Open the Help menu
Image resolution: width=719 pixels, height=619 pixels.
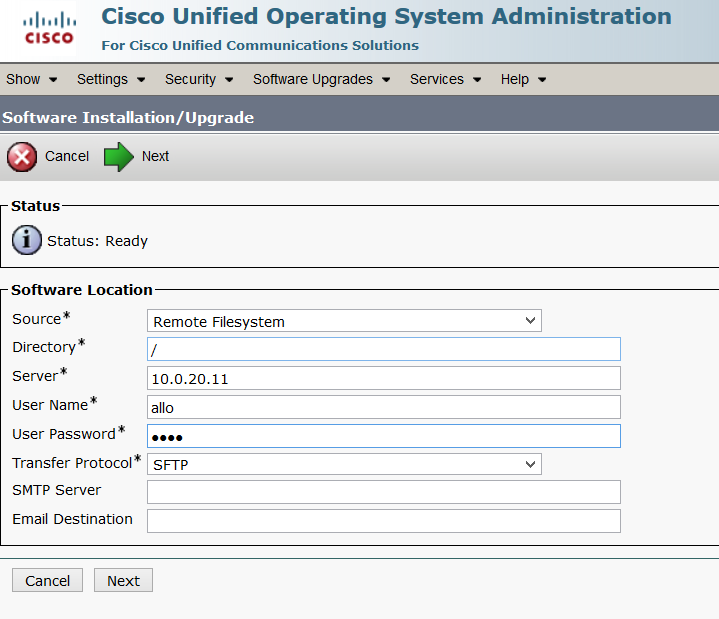tap(523, 79)
